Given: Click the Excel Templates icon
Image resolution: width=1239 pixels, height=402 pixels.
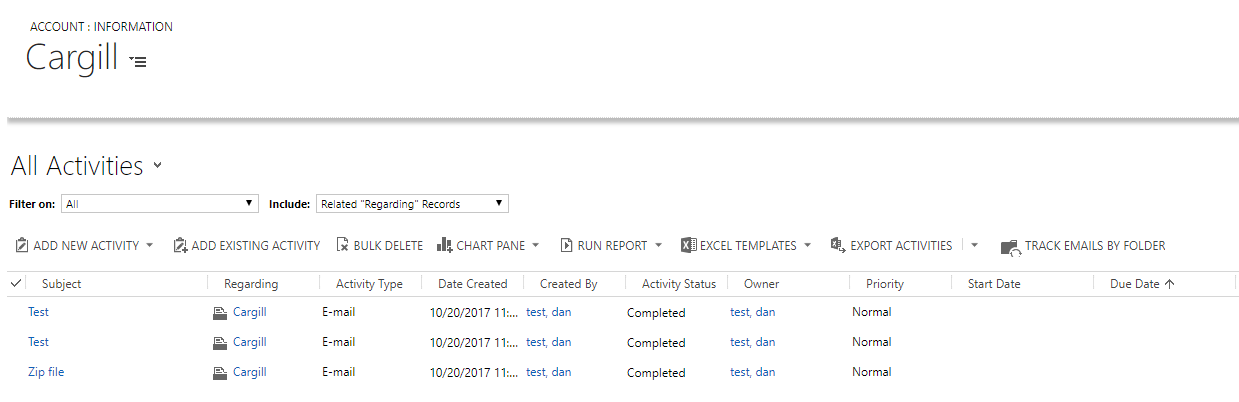Looking at the screenshot, I should (688, 245).
